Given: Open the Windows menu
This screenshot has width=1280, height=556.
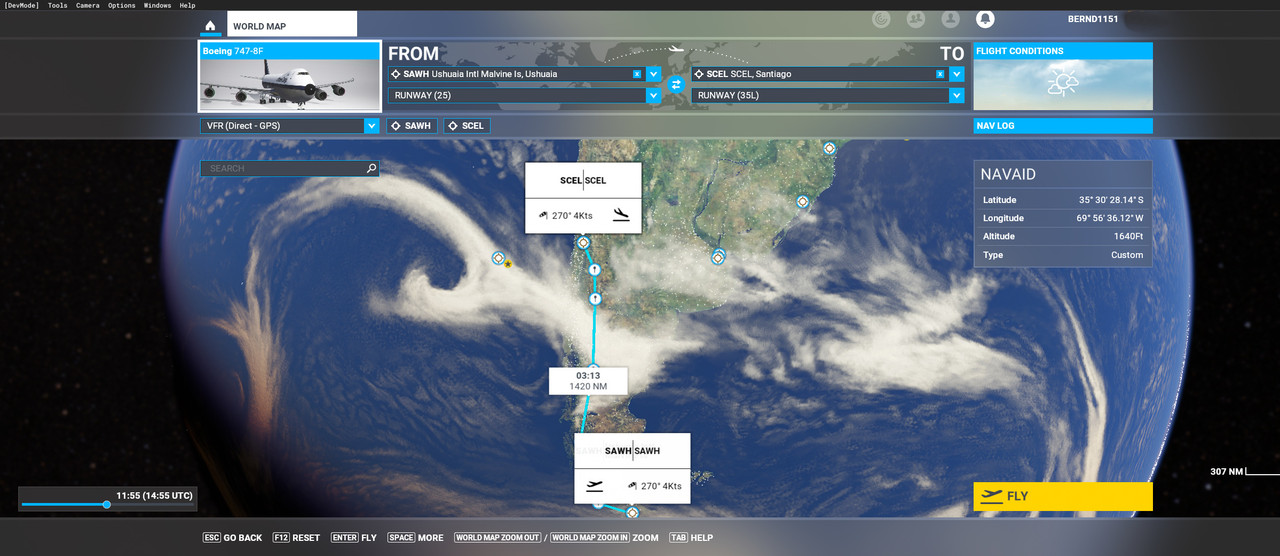Looking at the screenshot, I should coord(157,5).
